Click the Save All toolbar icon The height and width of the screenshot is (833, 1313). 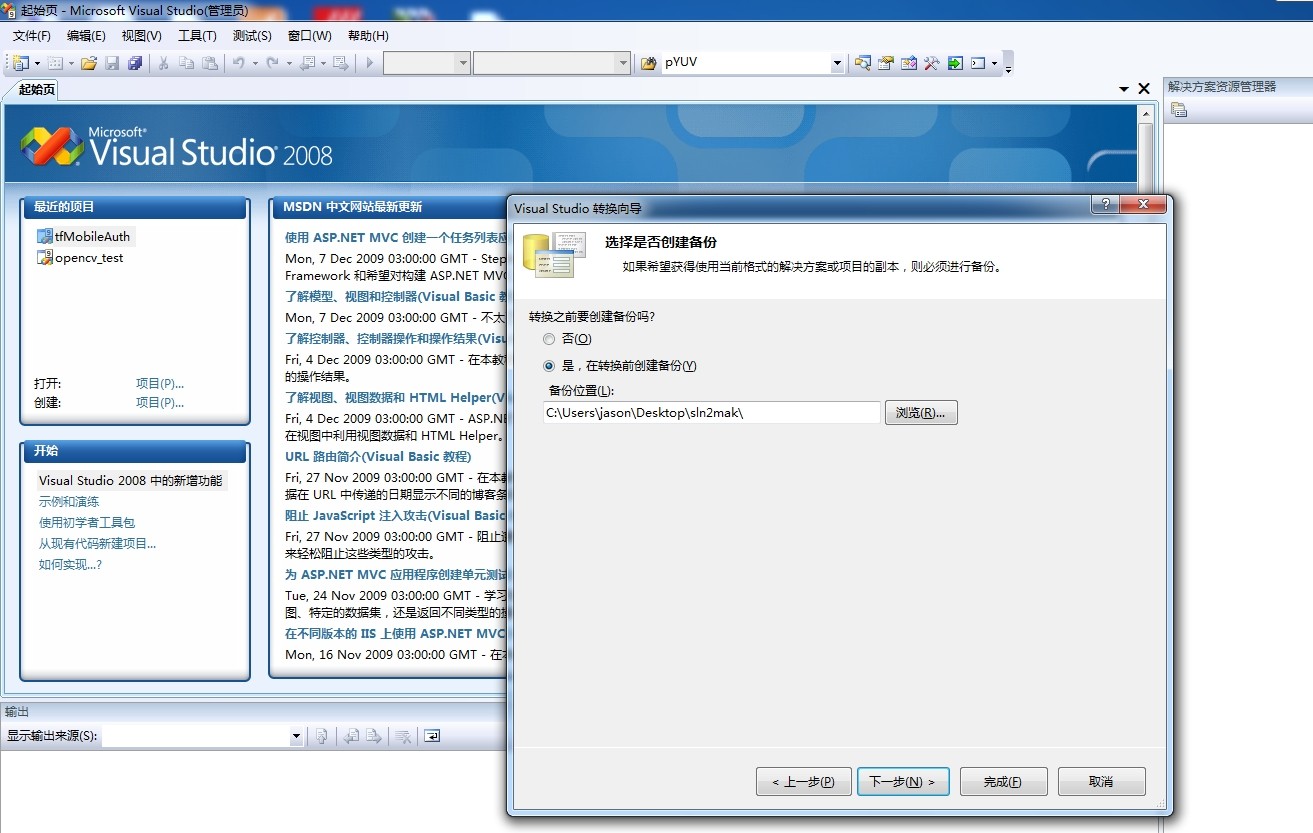pos(135,63)
